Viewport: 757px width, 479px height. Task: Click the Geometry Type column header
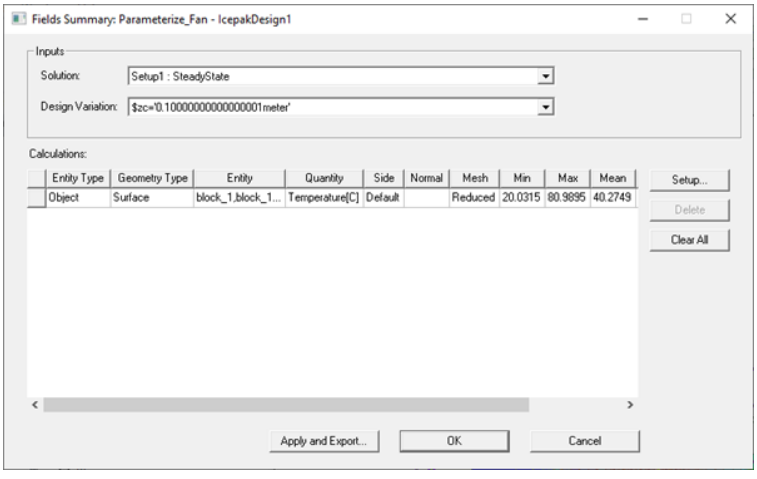[x=153, y=178]
